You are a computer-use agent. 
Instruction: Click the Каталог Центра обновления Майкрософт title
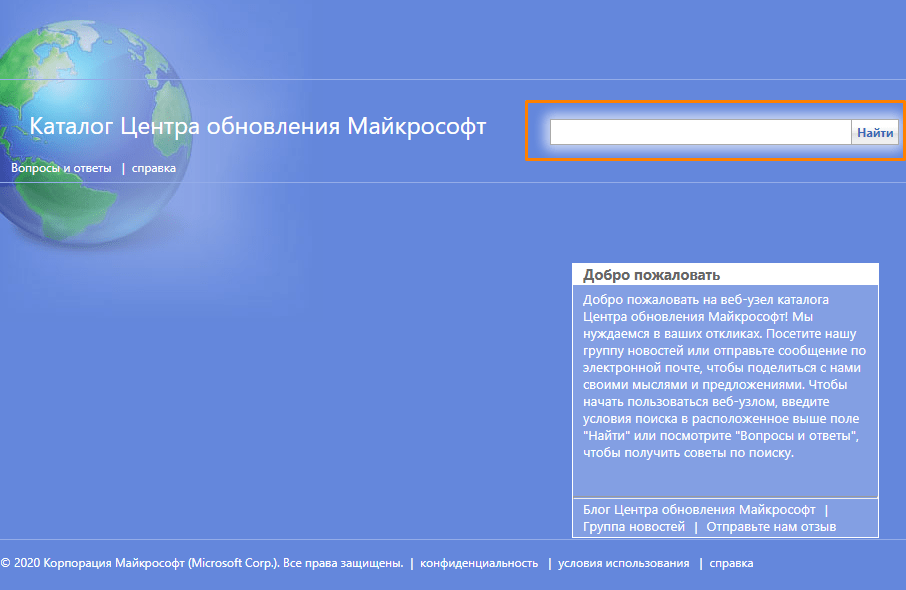click(258, 126)
